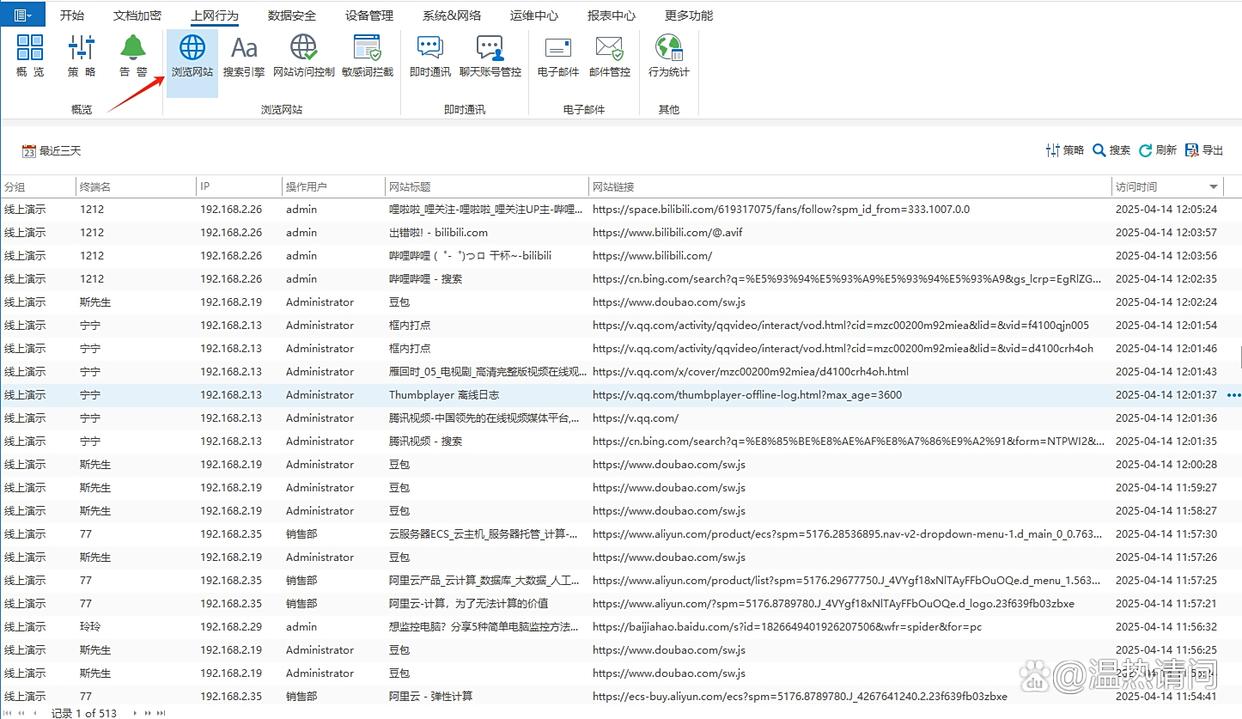The width and height of the screenshot is (1242, 719).
Task: Select the title 出错啦! - bilibili.com
Action: (438, 233)
